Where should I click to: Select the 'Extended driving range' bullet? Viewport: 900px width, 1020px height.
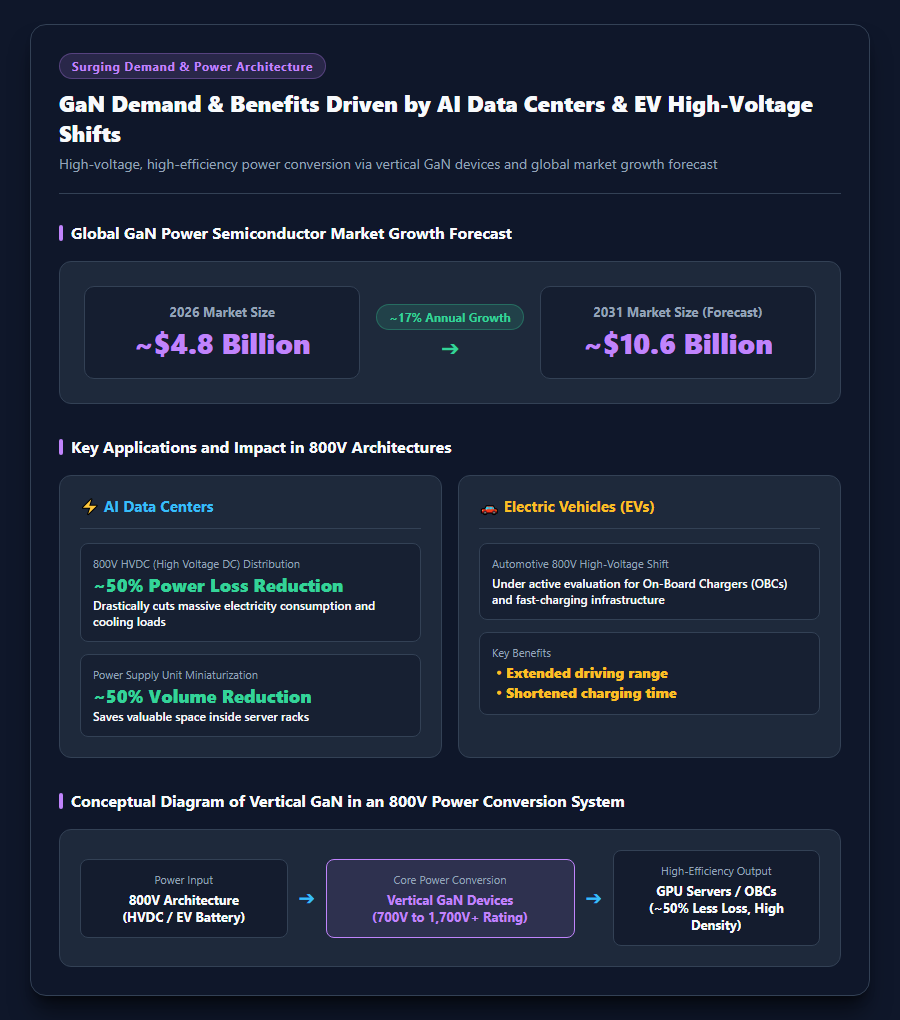[587, 673]
